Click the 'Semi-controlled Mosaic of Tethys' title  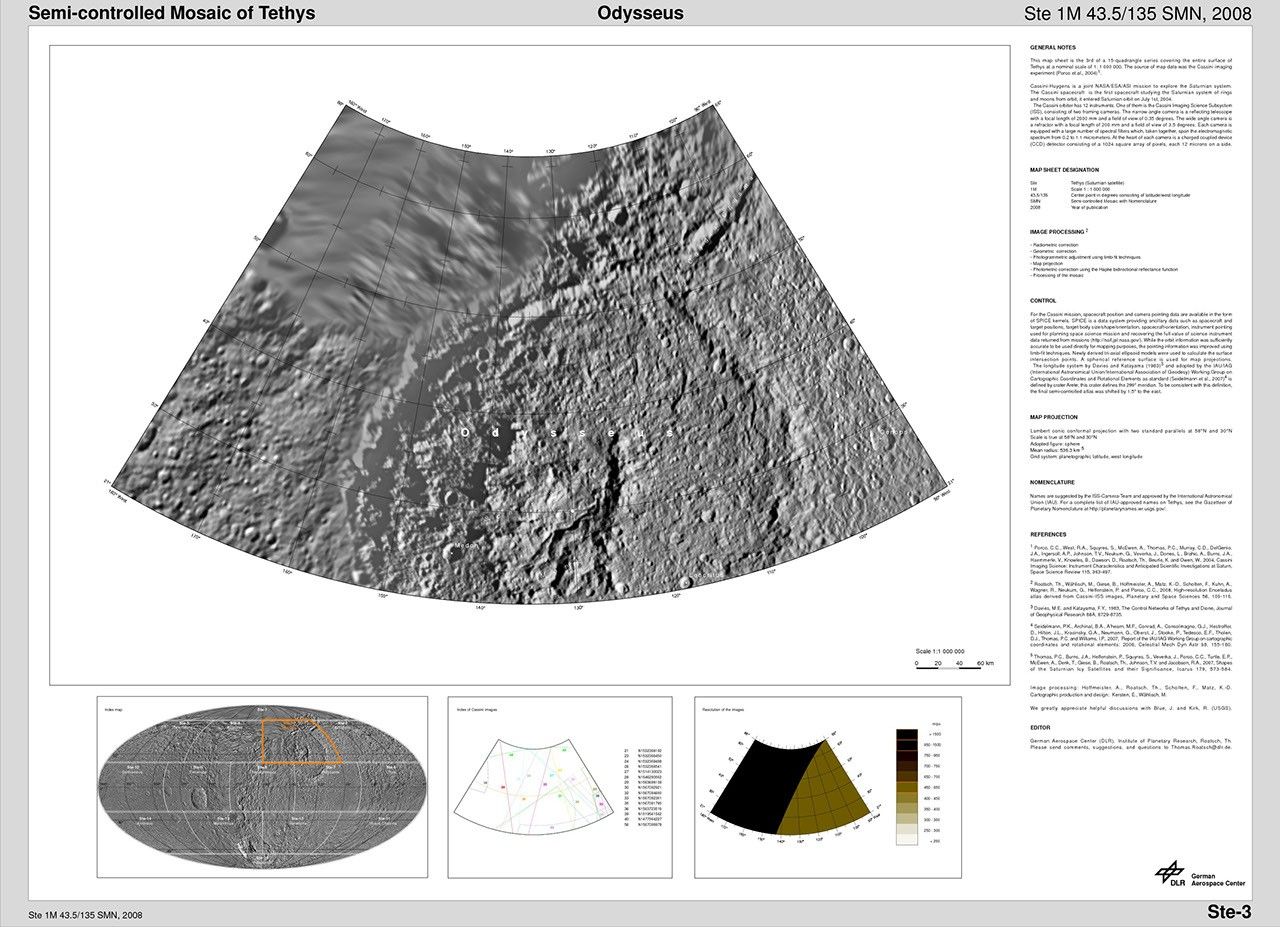(x=172, y=13)
